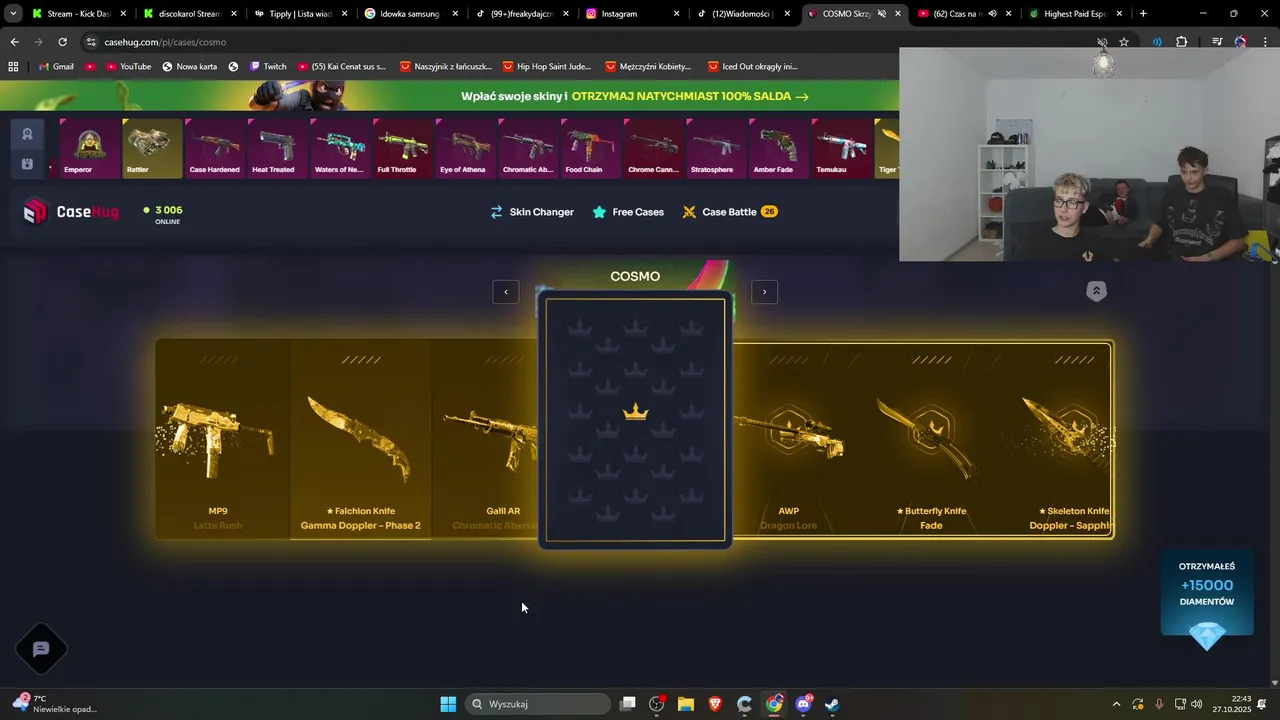Launch Brave browser from the taskbar
The height and width of the screenshot is (720, 1280).
[x=715, y=704]
